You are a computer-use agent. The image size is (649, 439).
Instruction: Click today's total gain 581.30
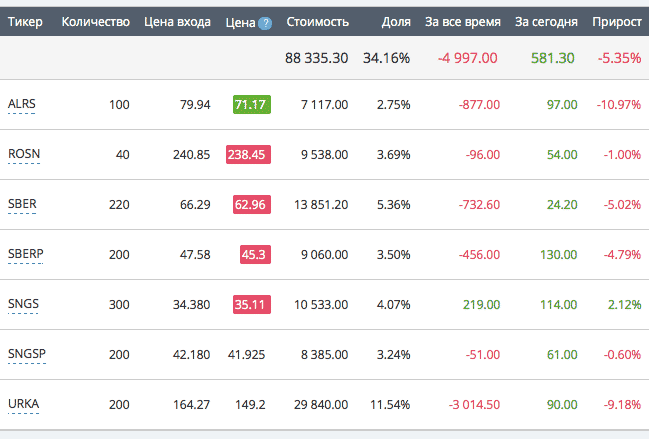553,58
